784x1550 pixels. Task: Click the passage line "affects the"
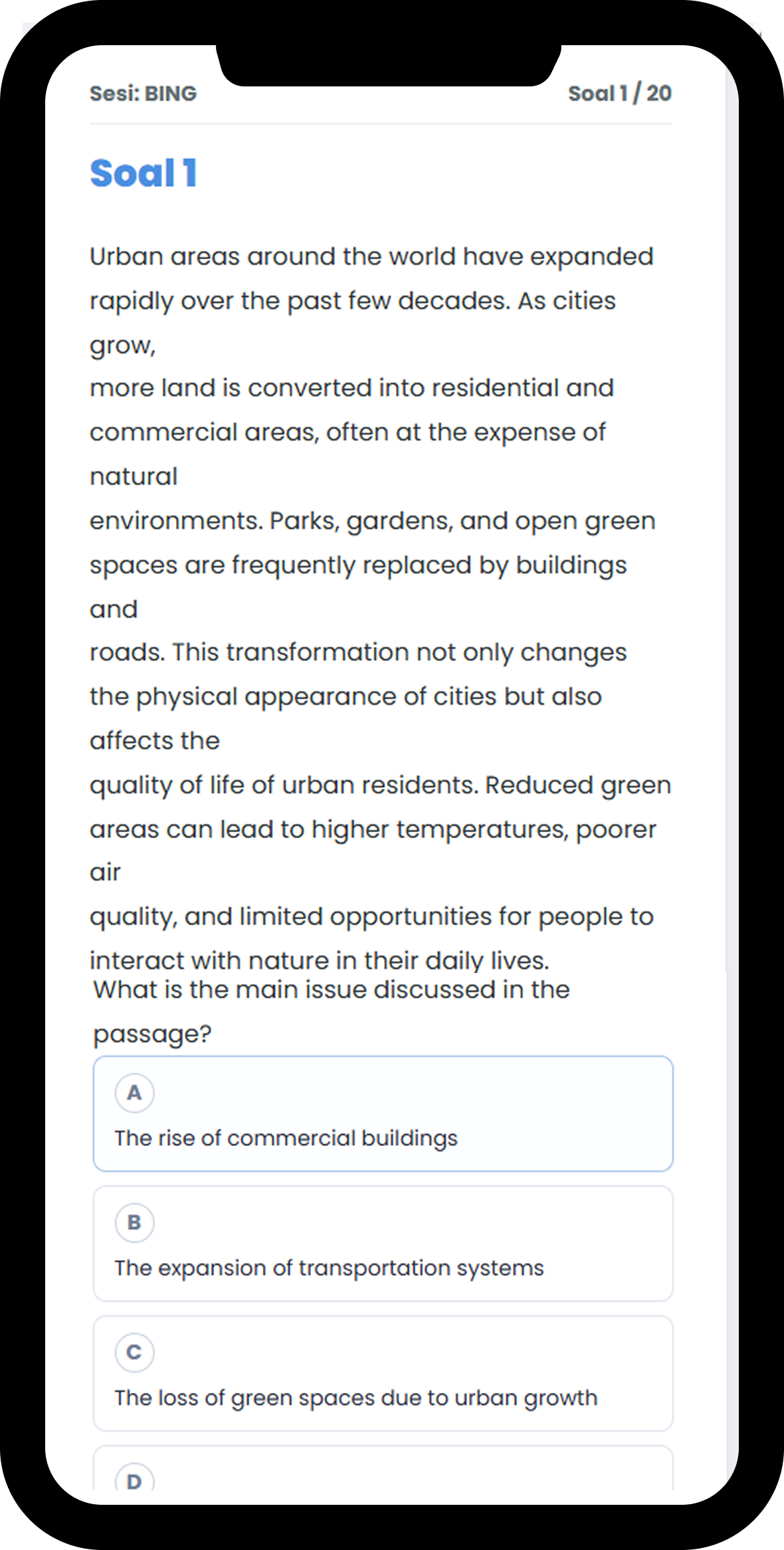tap(155, 740)
